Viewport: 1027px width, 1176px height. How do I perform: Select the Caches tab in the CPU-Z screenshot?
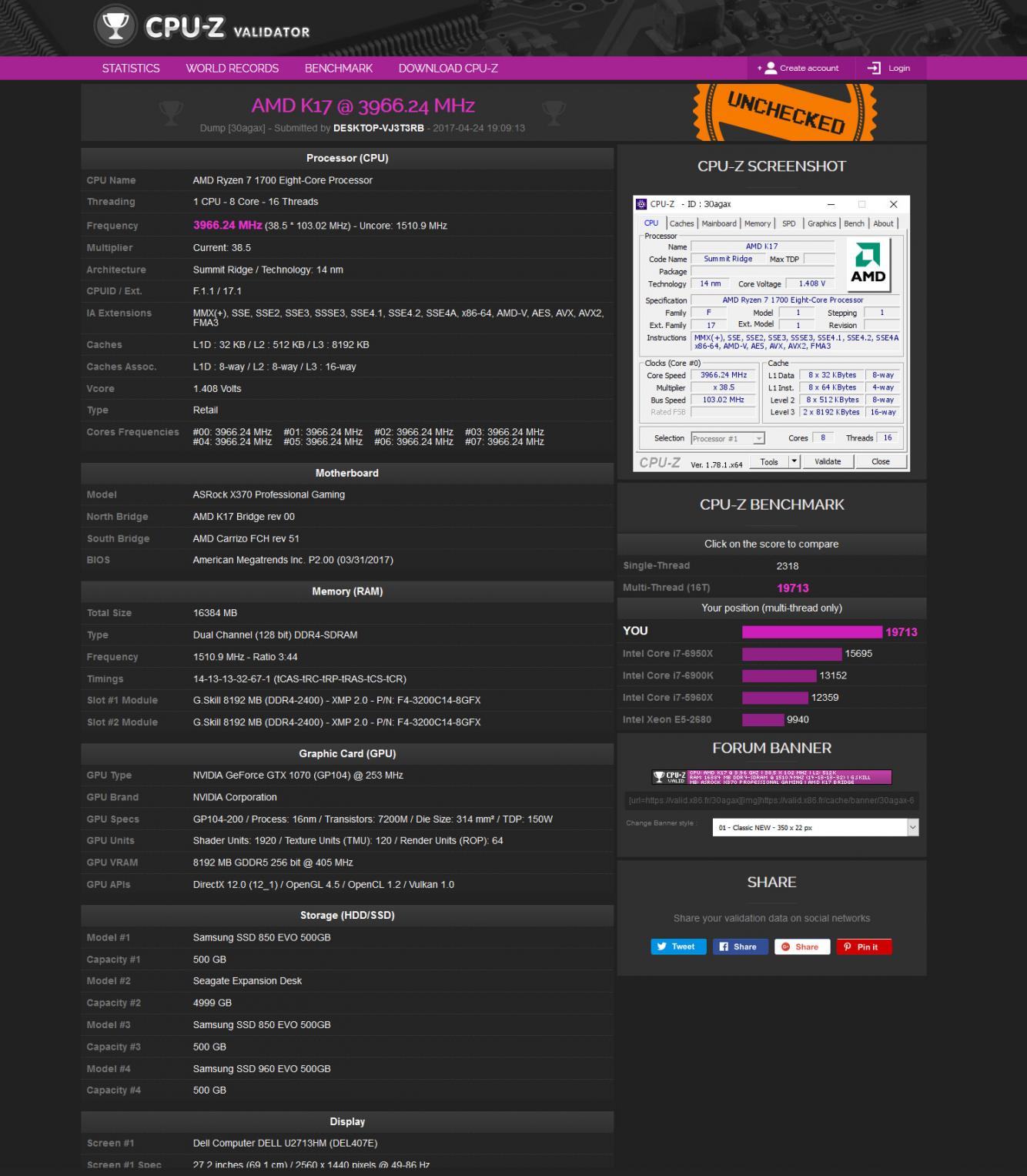pos(681,223)
